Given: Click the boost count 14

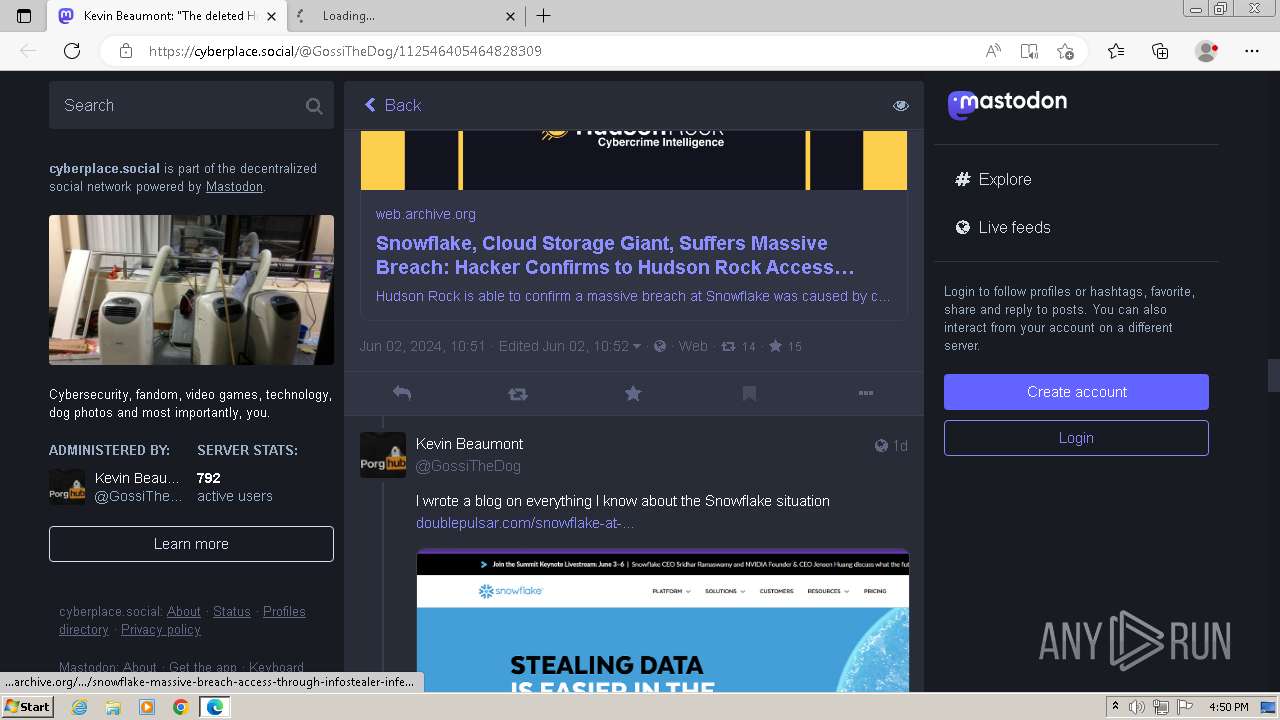Looking at the screenshot, I should (739, 346).
